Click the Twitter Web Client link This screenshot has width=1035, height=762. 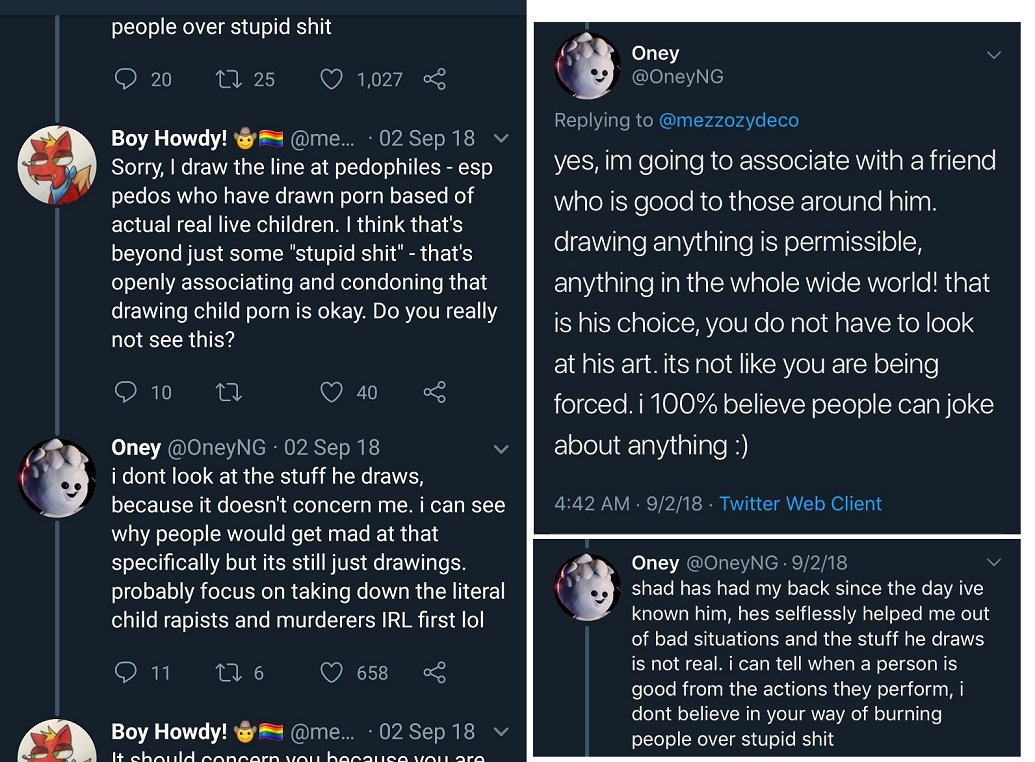[x=800, y=504]
